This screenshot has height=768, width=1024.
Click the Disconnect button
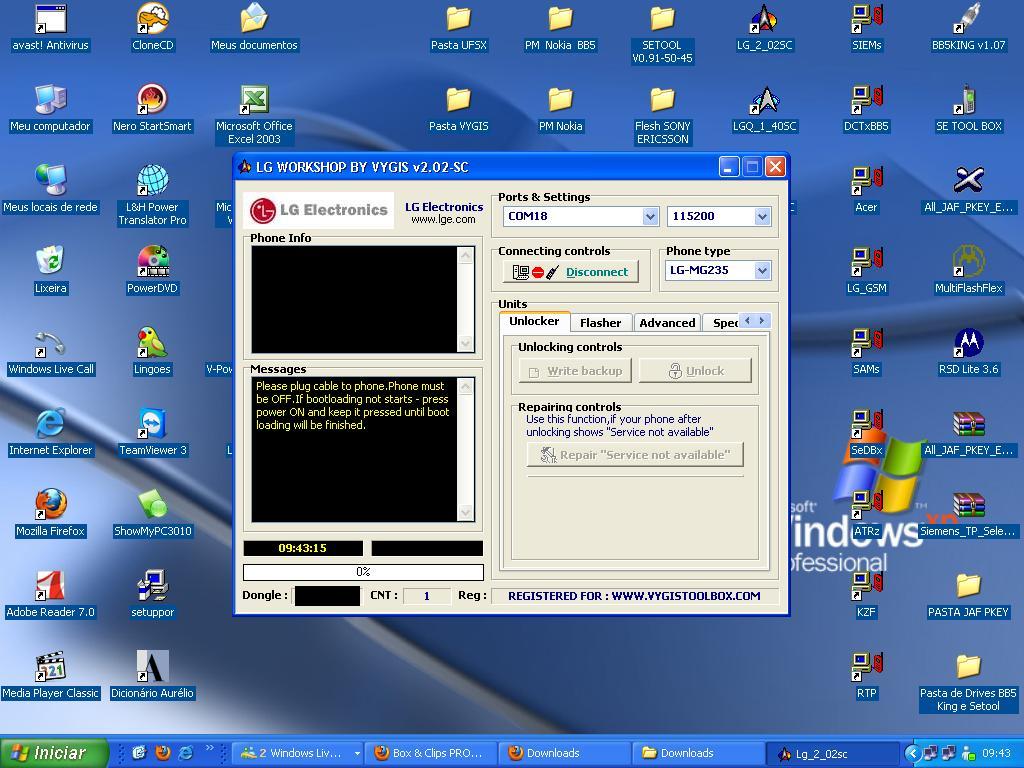point(571,272)
